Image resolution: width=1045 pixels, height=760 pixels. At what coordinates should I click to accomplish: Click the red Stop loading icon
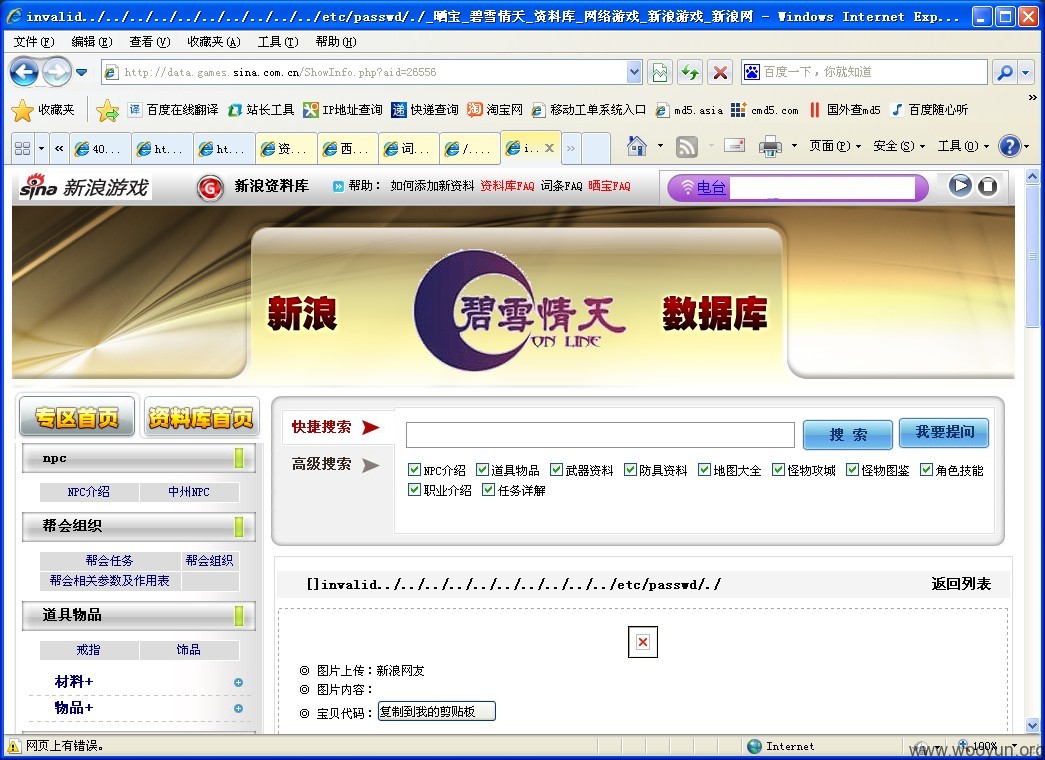click(720, 72)
